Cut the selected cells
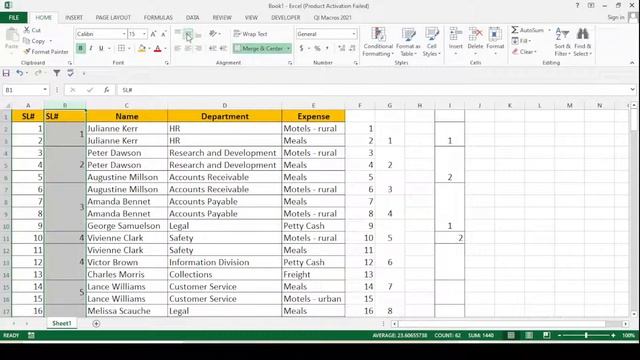 click(x=32, y=30)
